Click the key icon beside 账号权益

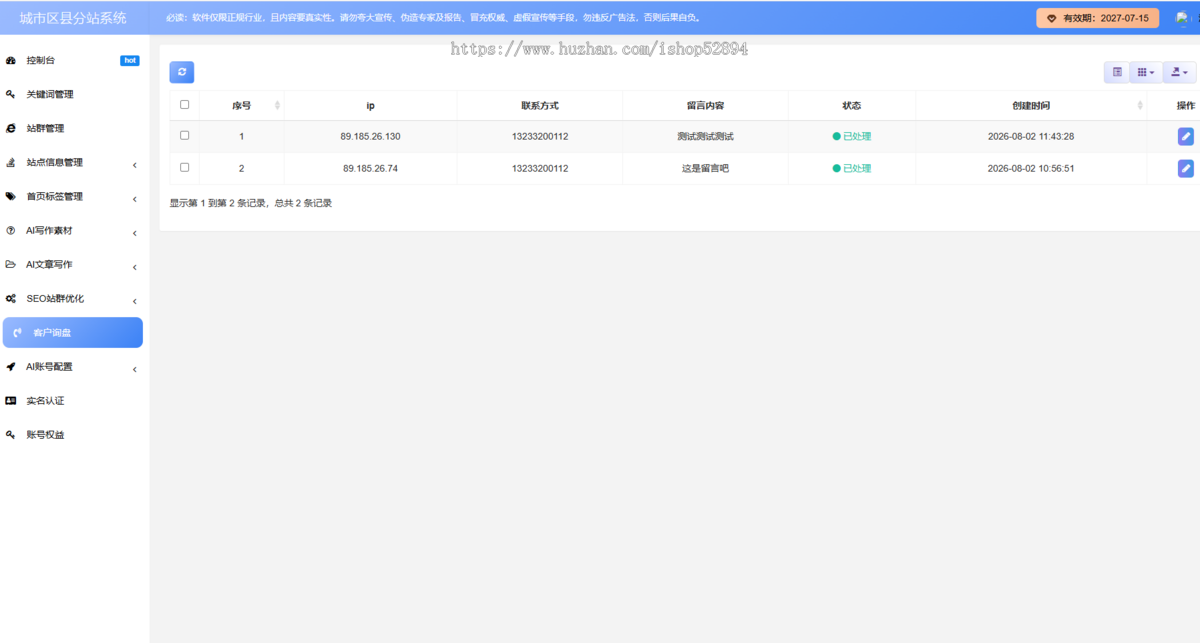click(x=11, y=435)
